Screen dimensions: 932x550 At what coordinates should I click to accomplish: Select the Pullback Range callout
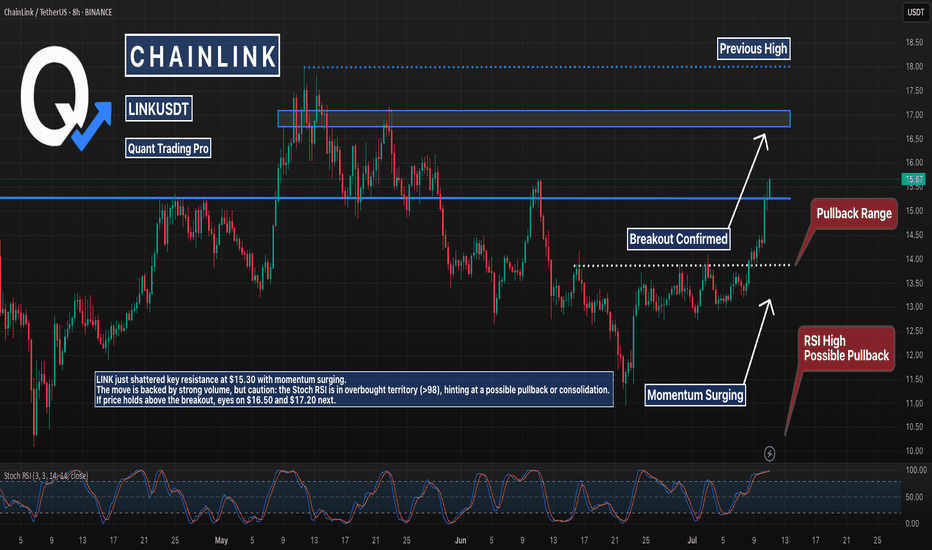coord(854,213)
